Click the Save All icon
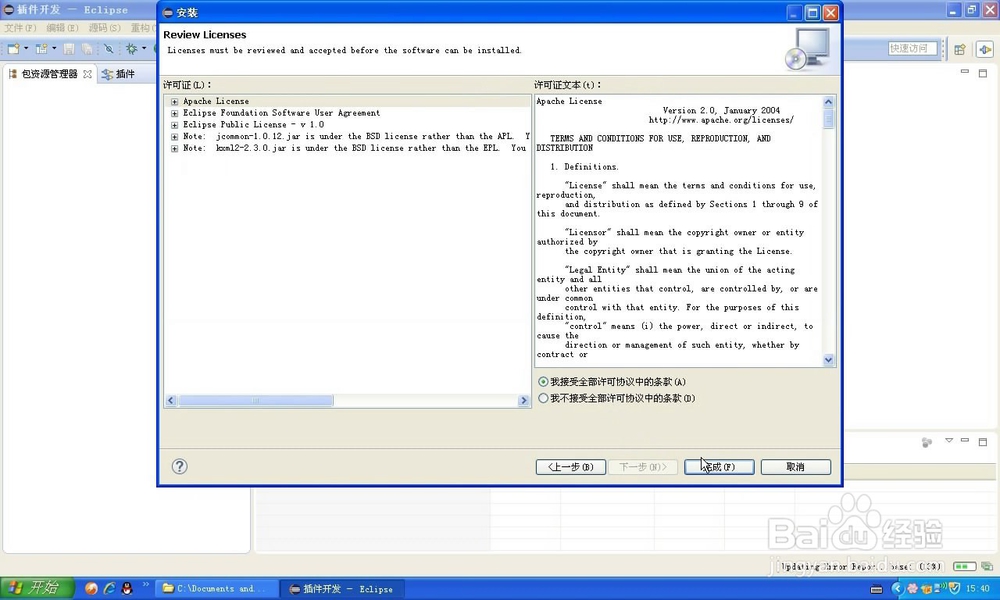The height and width of the screenshot is (600, 1000). pyautogui.click(x=87, y=48)
